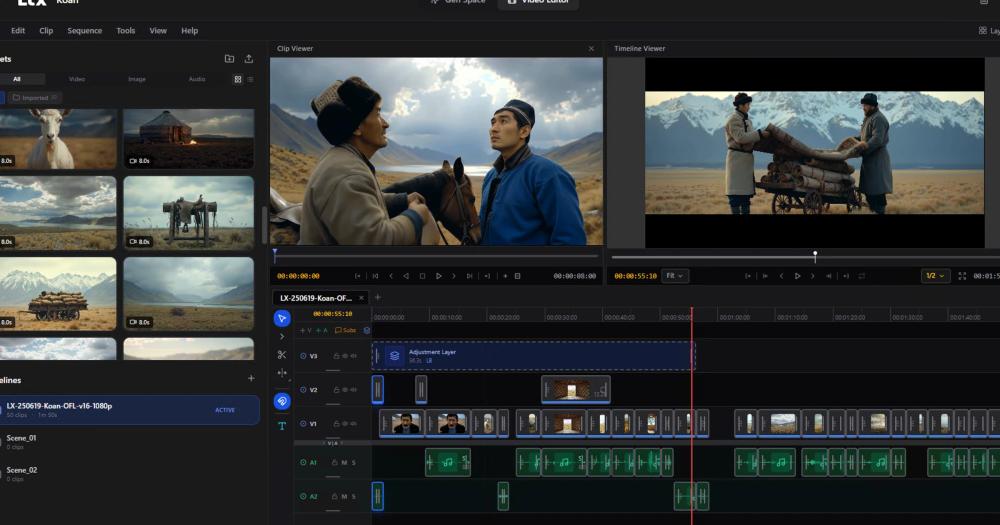
Task: Toggle the blue snapping magnet tool
Action: (x=282, y=401)
